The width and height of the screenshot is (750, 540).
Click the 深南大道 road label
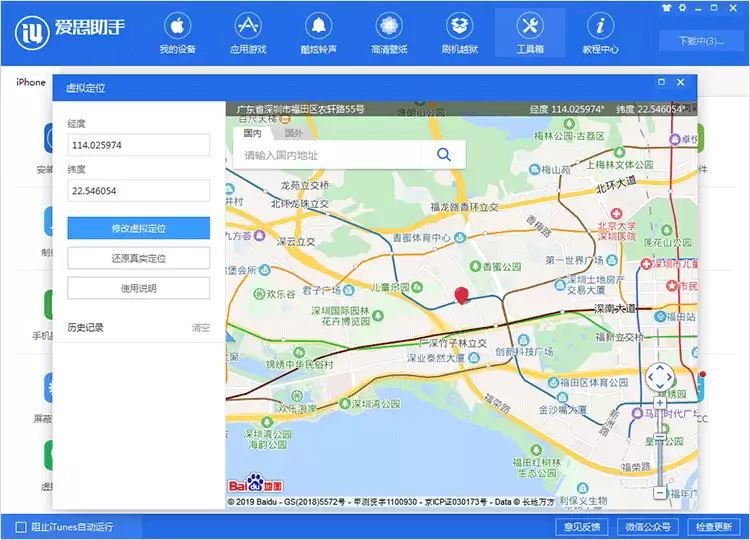(615, 309)
